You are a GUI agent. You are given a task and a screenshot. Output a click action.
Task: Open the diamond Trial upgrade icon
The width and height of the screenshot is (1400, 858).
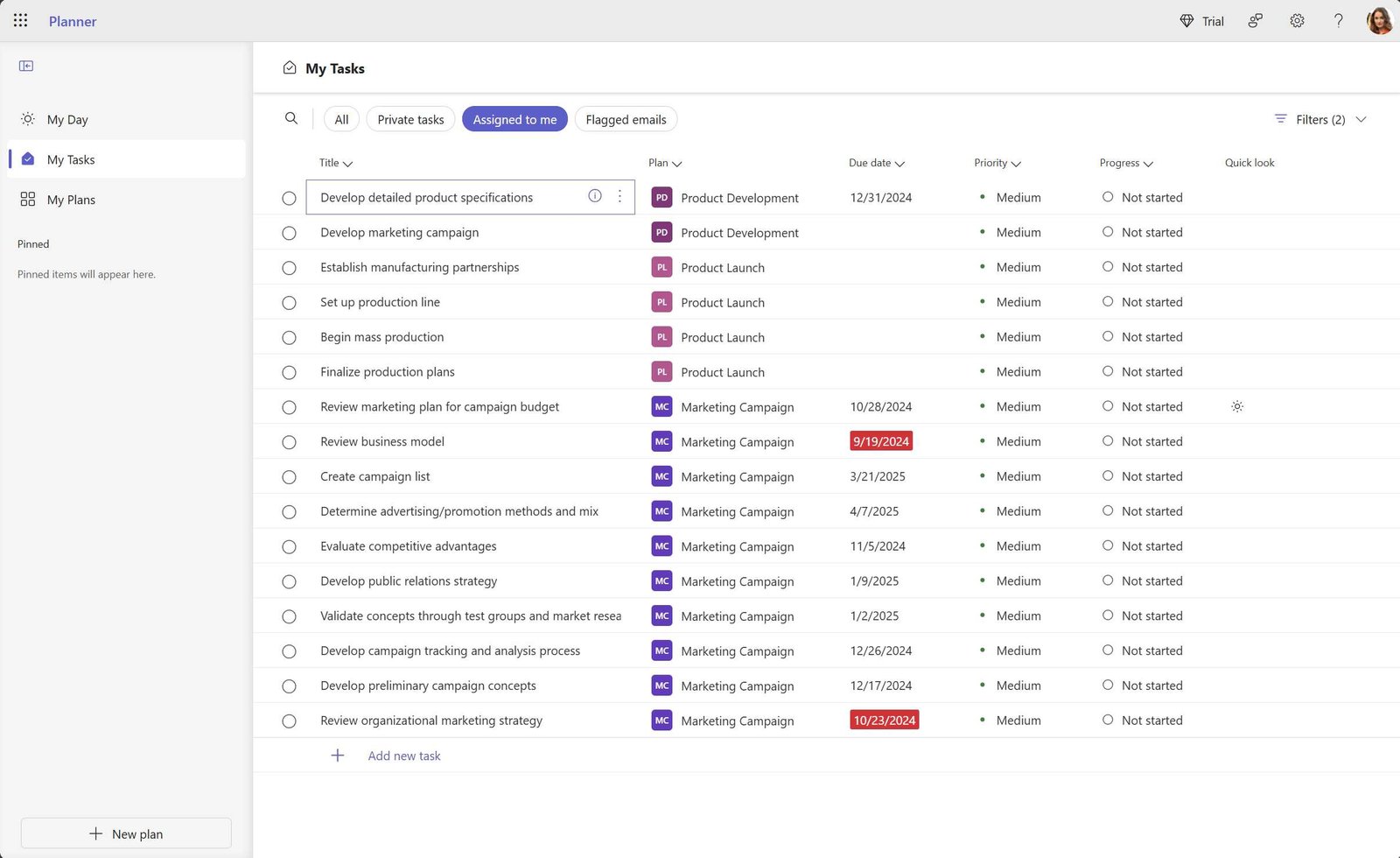pos(1187,20)
